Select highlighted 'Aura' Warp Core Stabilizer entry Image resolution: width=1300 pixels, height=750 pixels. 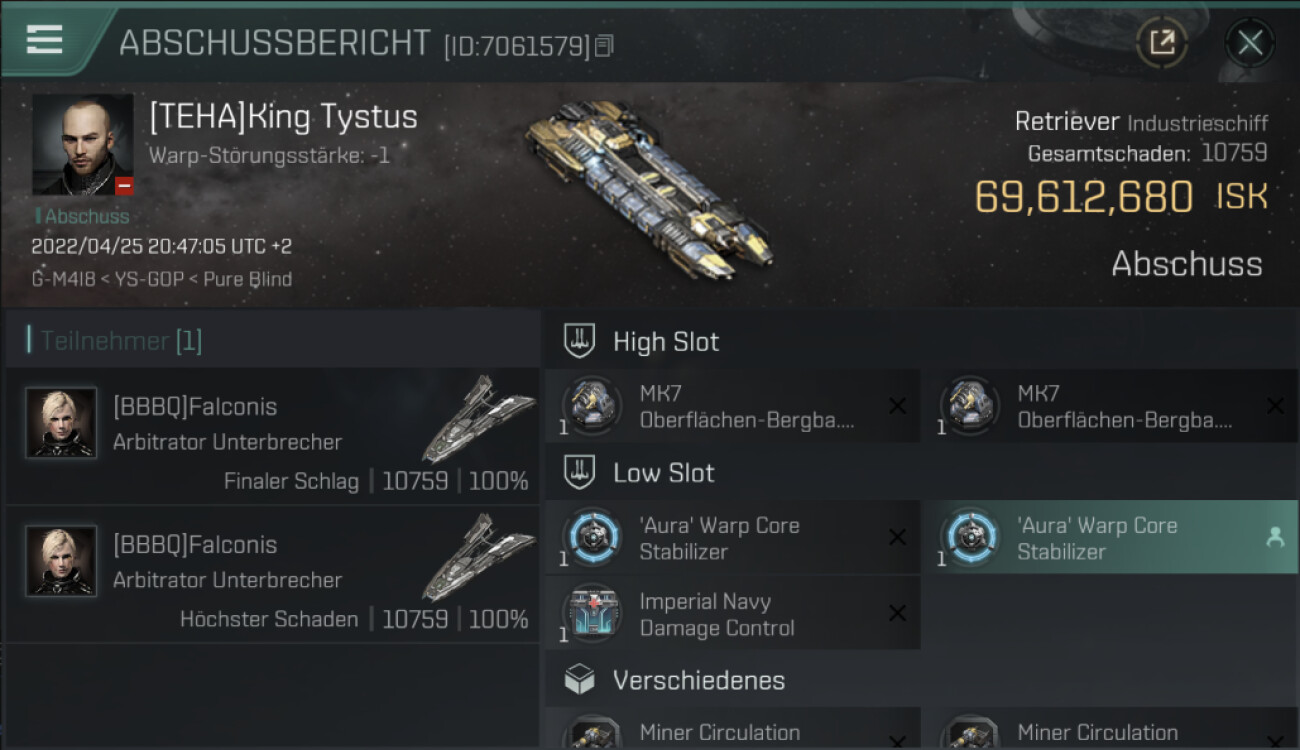point(1110,538)
